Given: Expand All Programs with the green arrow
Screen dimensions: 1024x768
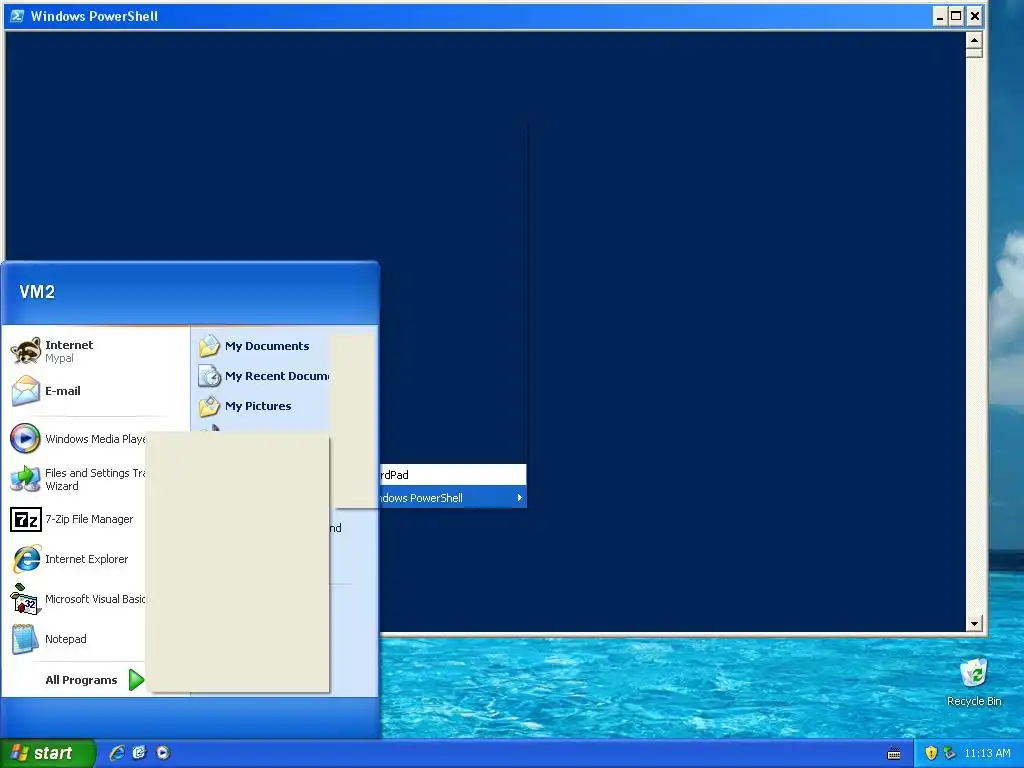Looking at the screenshot, I should tap(136, 680).
